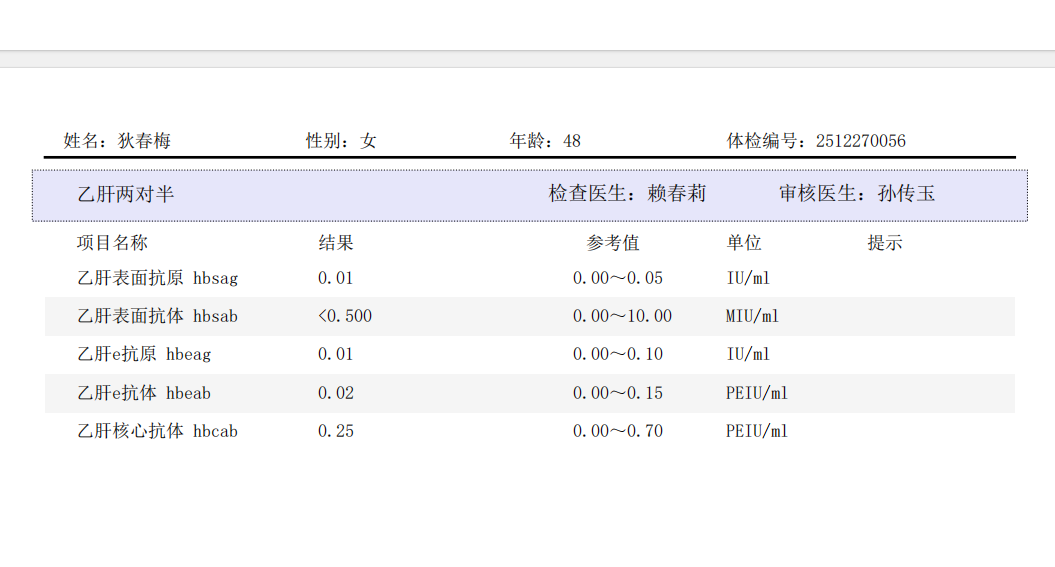This screenshot has height=567, width=1055.
Task: Select the MIU/ml unit cell
Action: coord(752,316)
